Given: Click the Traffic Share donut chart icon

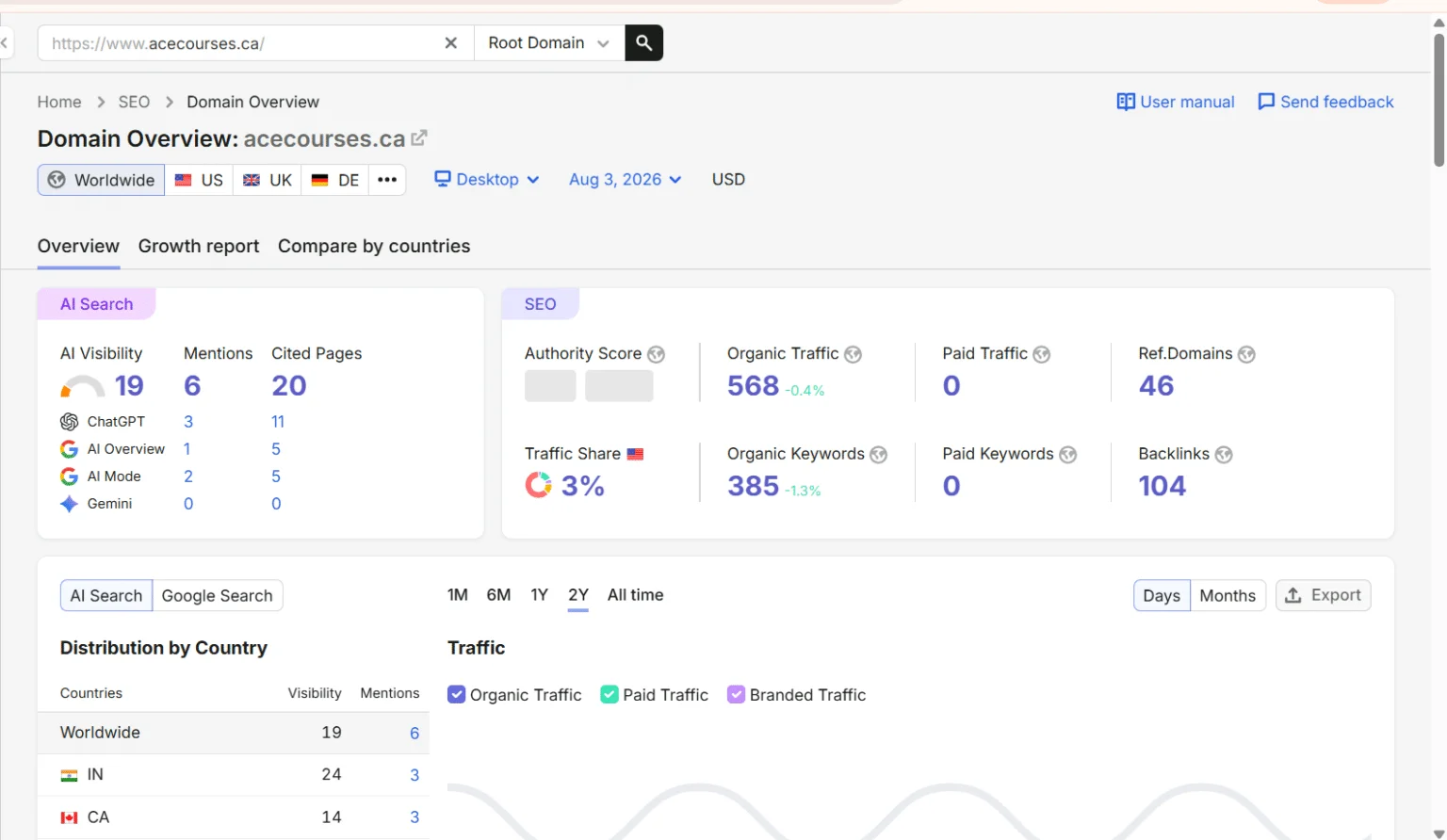Looking at the screenshot, I should point(539,485).
